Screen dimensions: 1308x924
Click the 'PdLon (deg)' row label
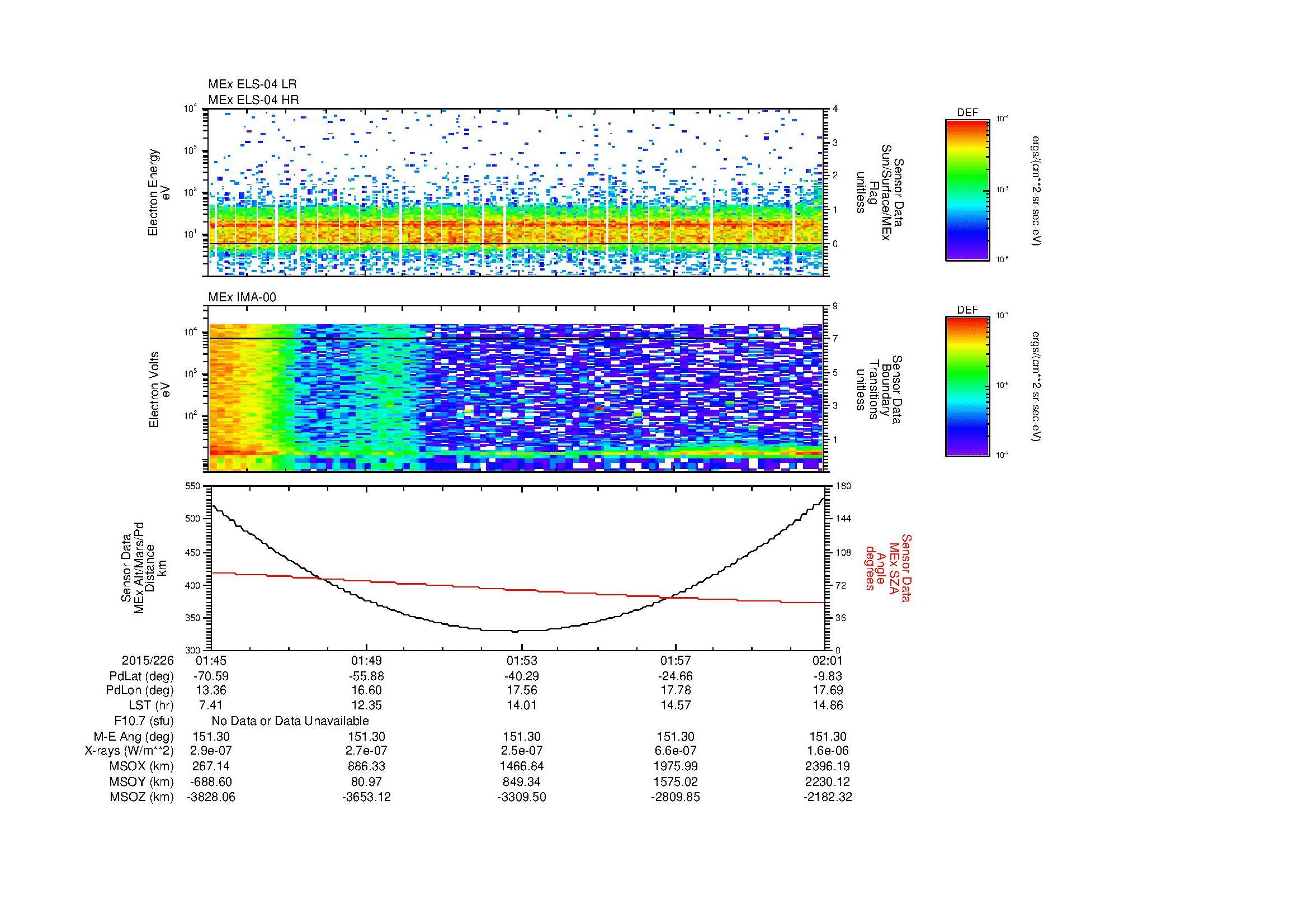pyautogui.click(x=140, y=690)
